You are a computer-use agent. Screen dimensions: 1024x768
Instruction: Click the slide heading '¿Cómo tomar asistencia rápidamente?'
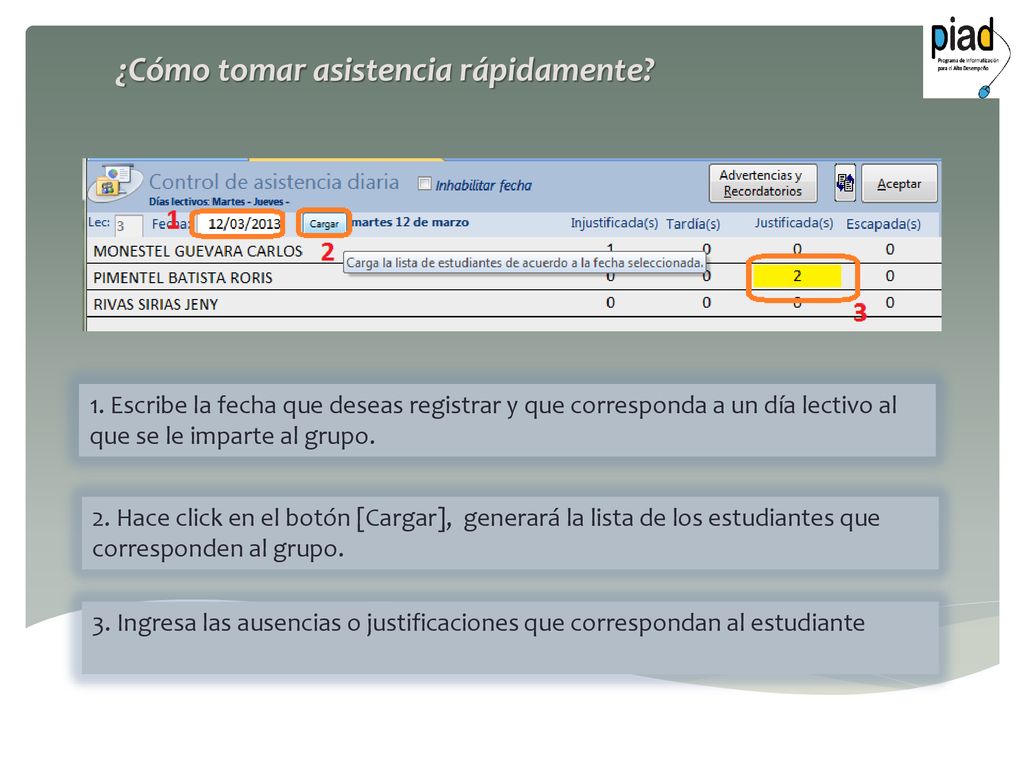click(x=385, y=71)
